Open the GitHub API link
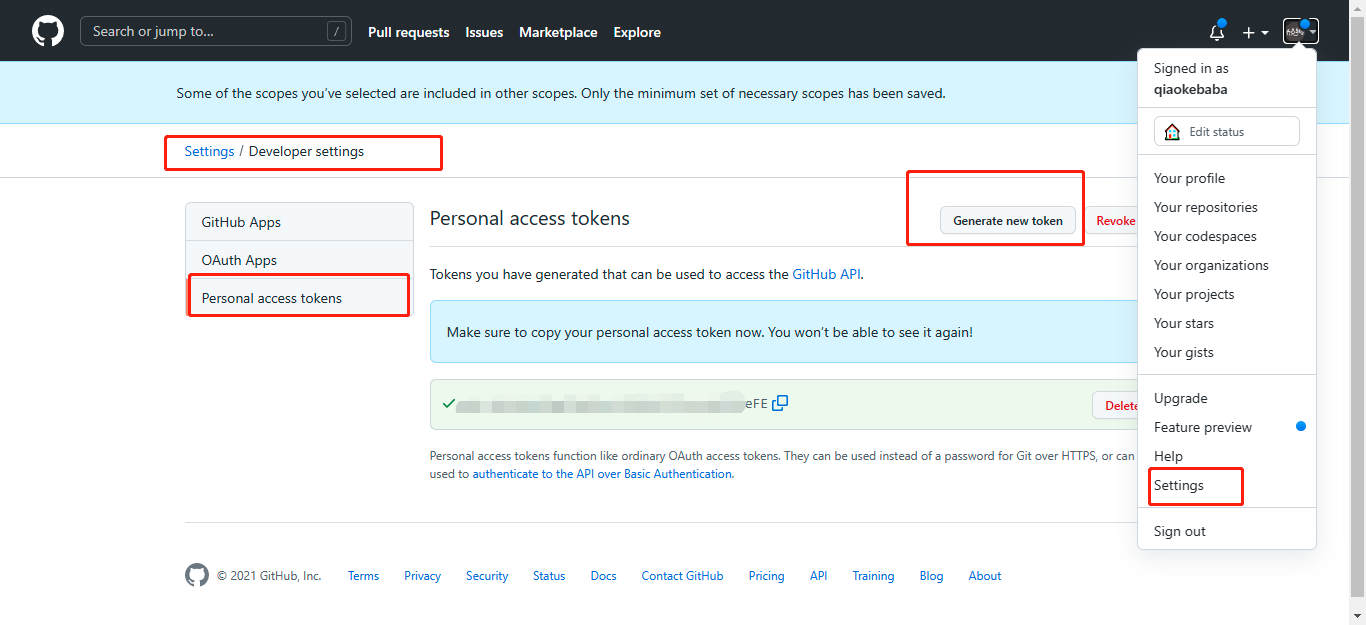This screenshot has height=625, width=1366. (826, 273)
